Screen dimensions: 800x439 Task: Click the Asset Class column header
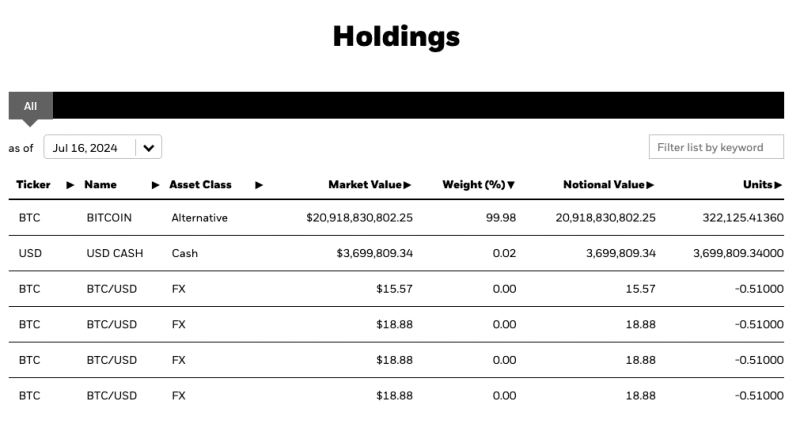[200, 185]
